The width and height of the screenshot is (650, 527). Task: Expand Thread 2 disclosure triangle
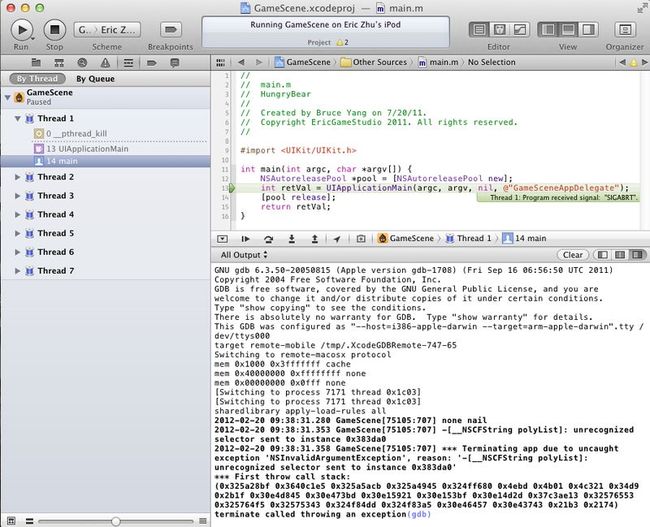(x=17, y=177)
